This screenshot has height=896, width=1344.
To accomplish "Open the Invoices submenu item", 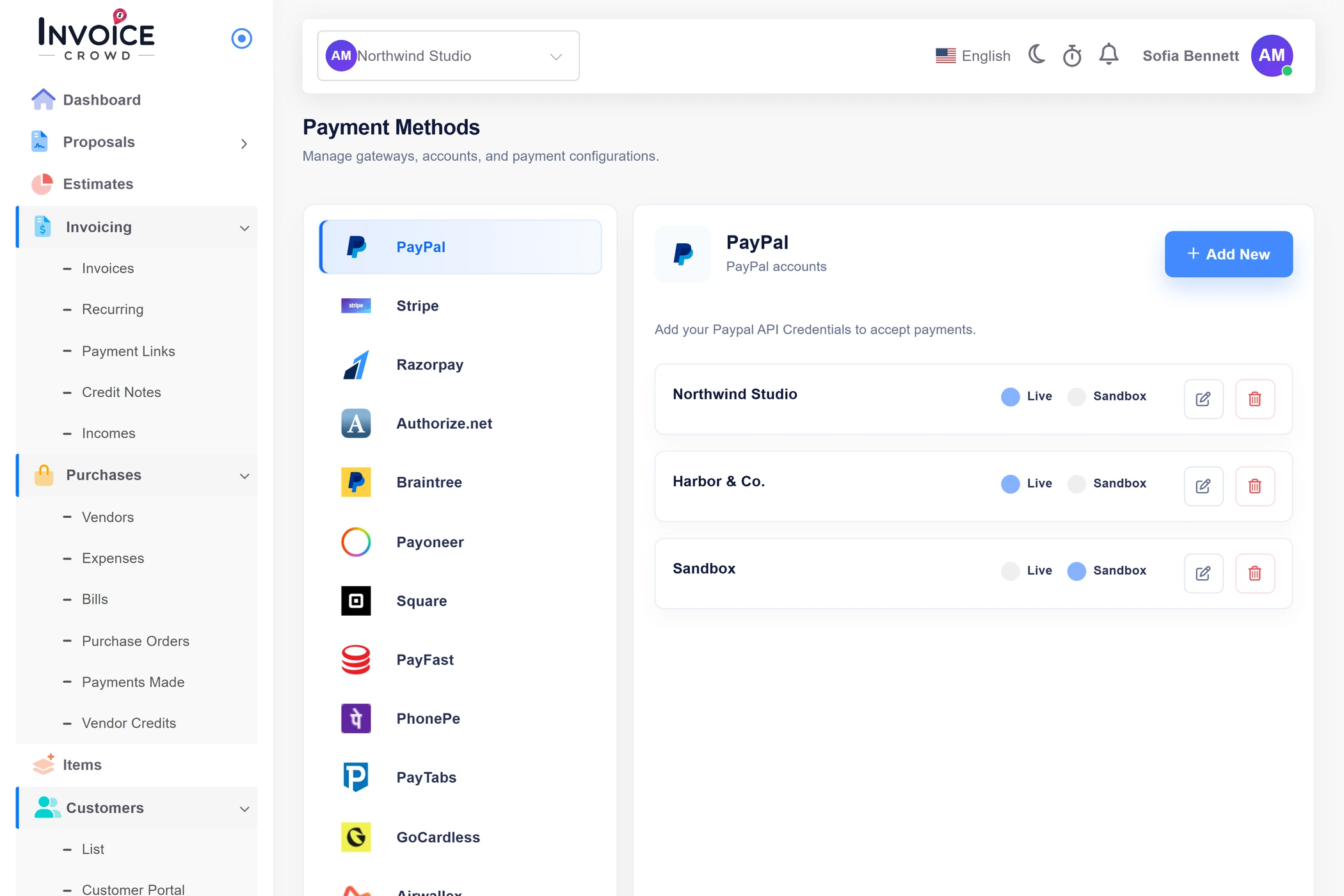I will (108, 268).
